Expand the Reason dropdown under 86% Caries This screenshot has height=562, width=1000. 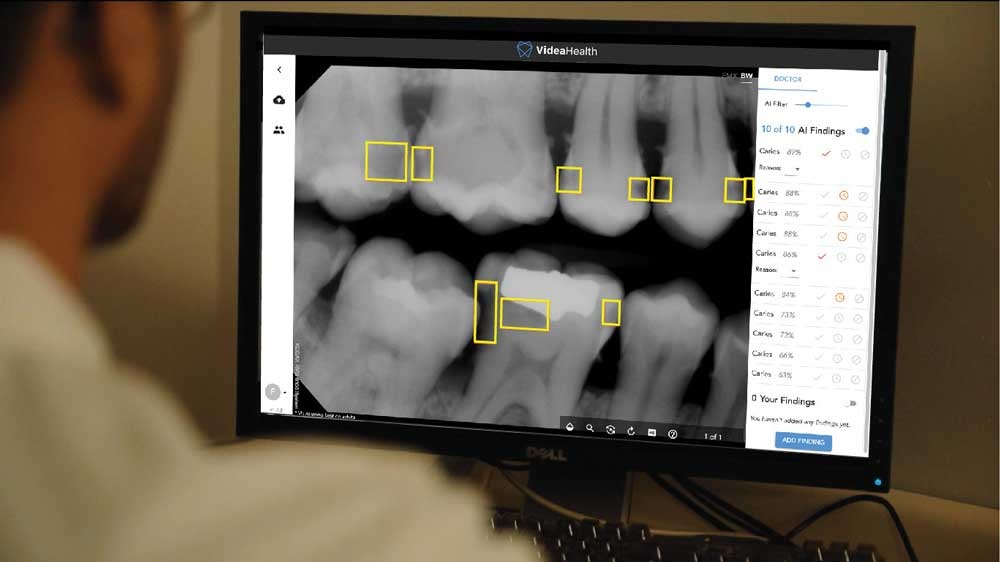click(x=793, y=270)
